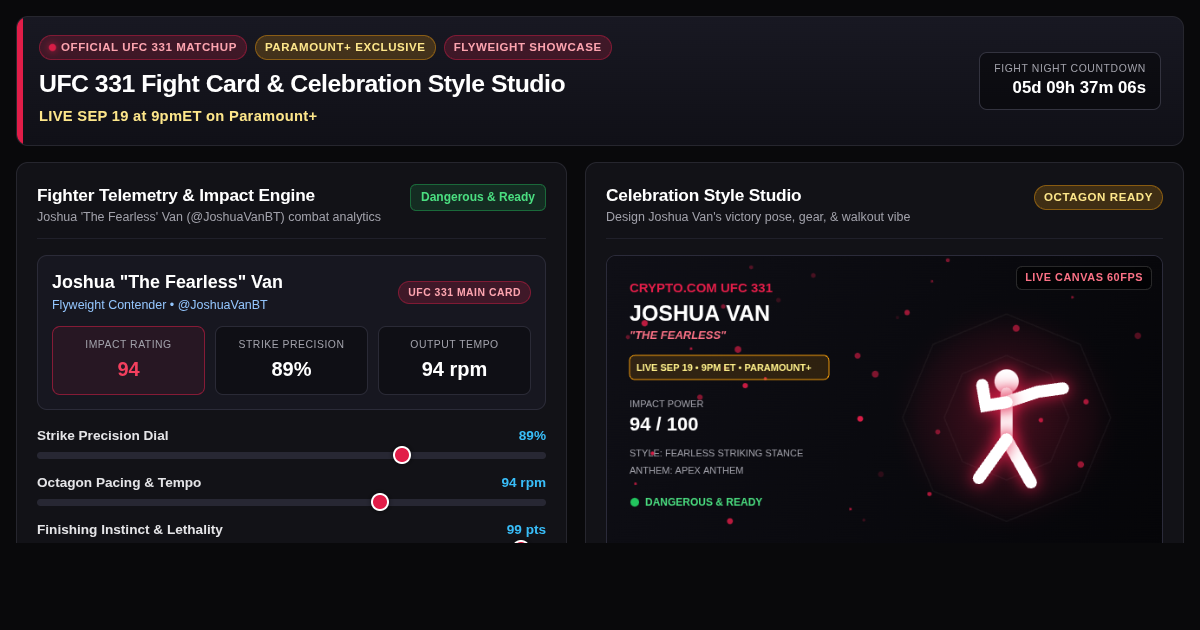This screenshot has height=630, width=1200.
Task: Click the 99 pts lethality value
Action: (526, 530)
